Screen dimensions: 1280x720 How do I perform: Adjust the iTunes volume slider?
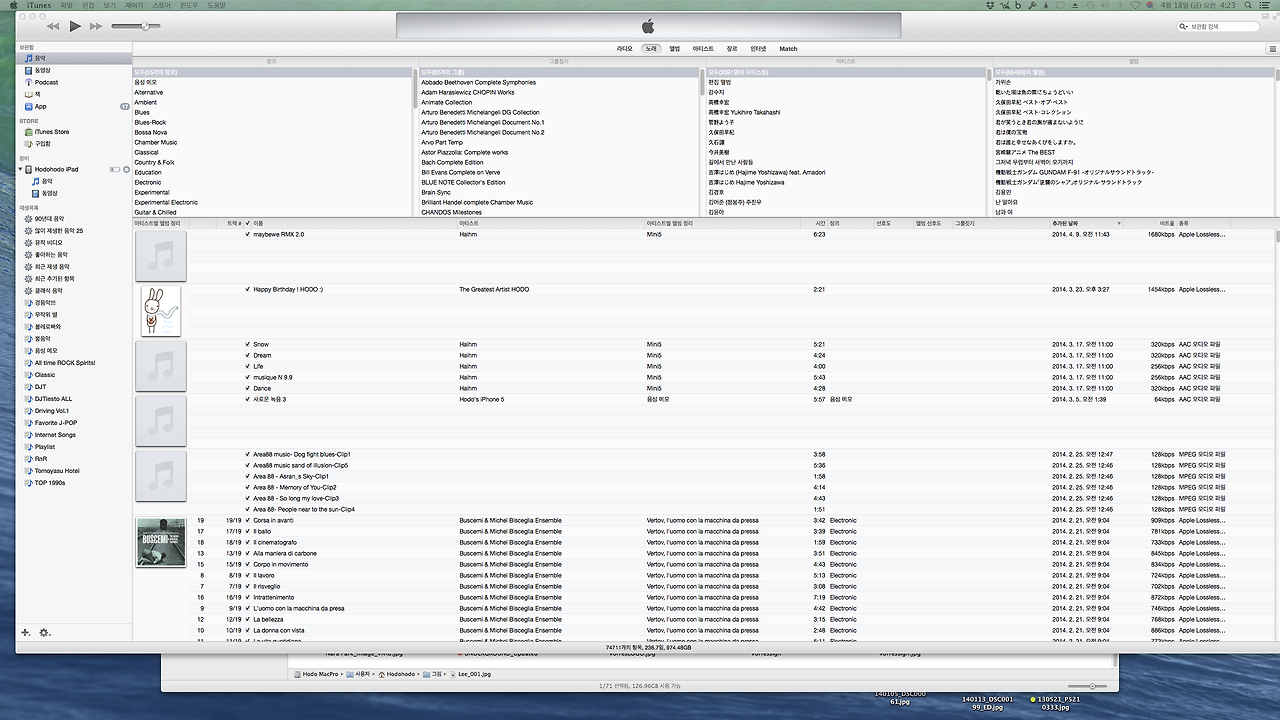pos(136,26)
